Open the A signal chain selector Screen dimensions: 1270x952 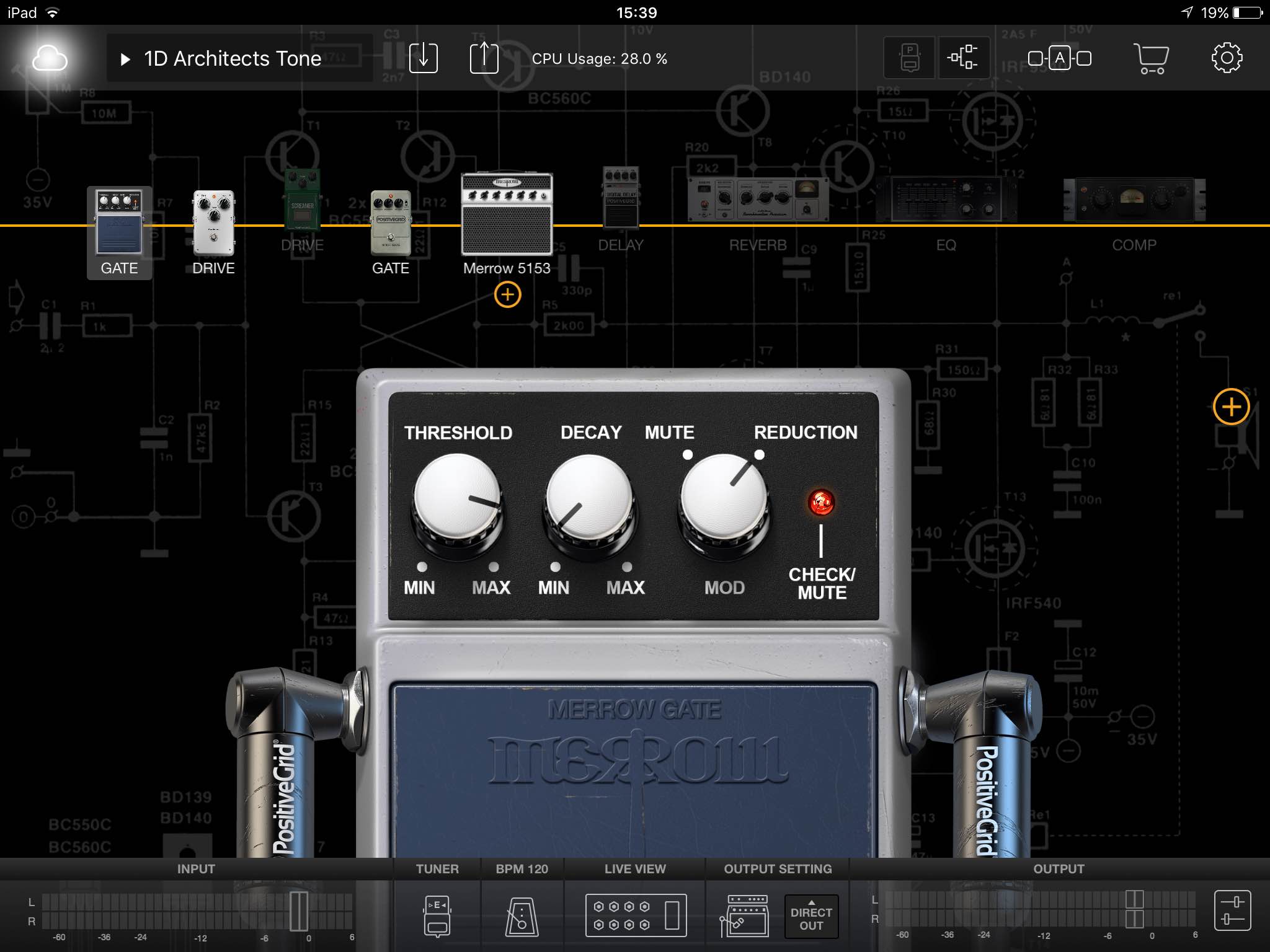tap(1059, 58)
